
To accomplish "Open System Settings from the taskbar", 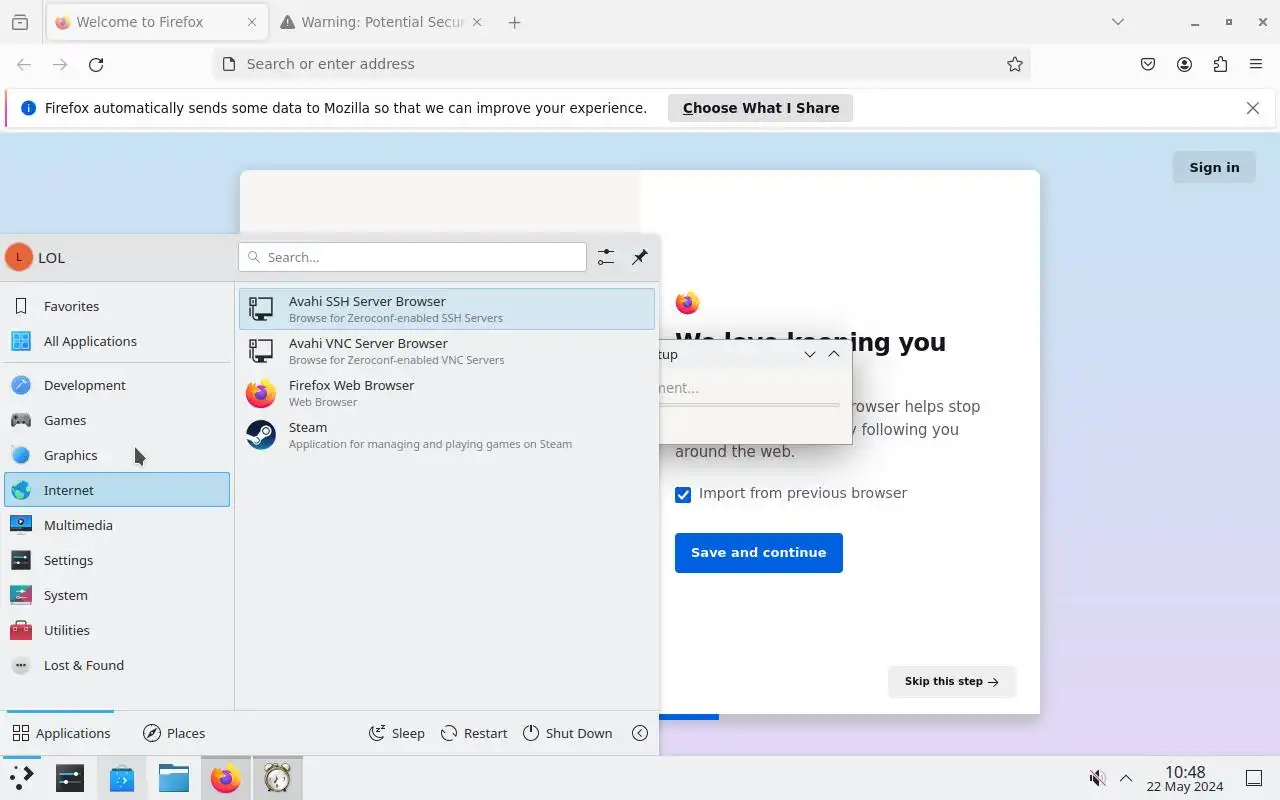I will (70, 778).
